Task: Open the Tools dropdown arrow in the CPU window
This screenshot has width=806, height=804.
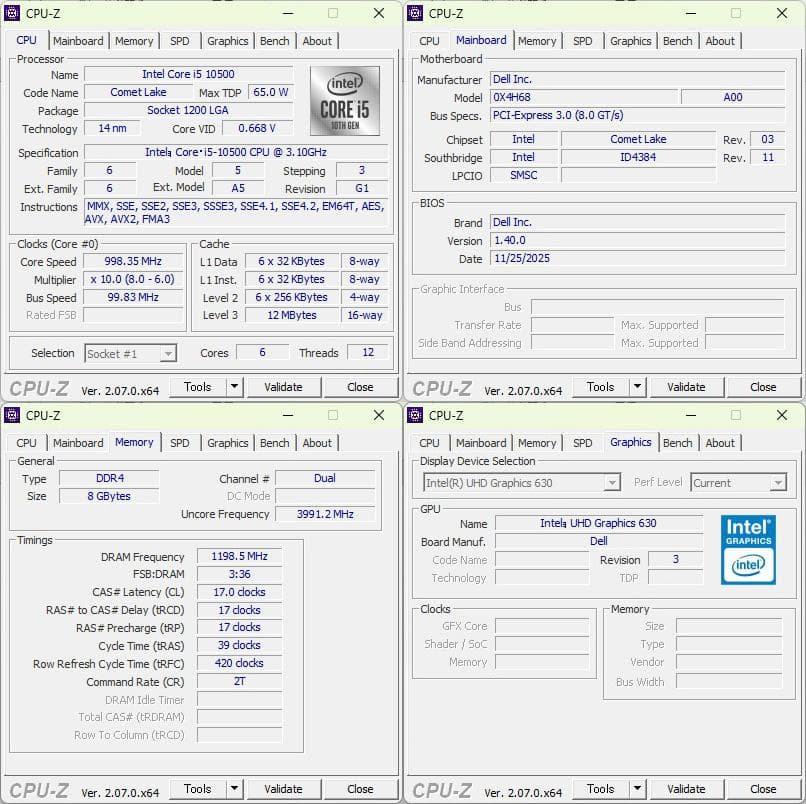Action: (234, 387)
